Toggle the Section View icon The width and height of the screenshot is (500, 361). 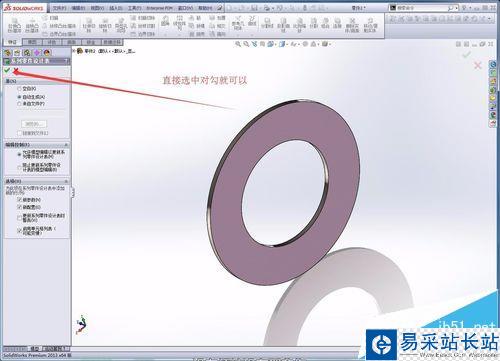tap(263, 44)
